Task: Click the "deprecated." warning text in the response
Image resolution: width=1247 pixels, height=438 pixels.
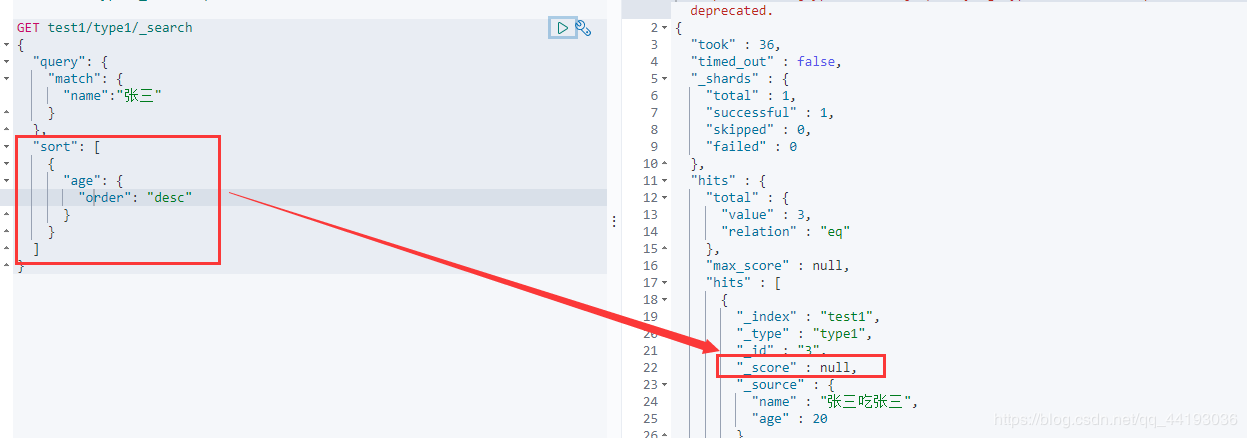Action: point(731,10)
